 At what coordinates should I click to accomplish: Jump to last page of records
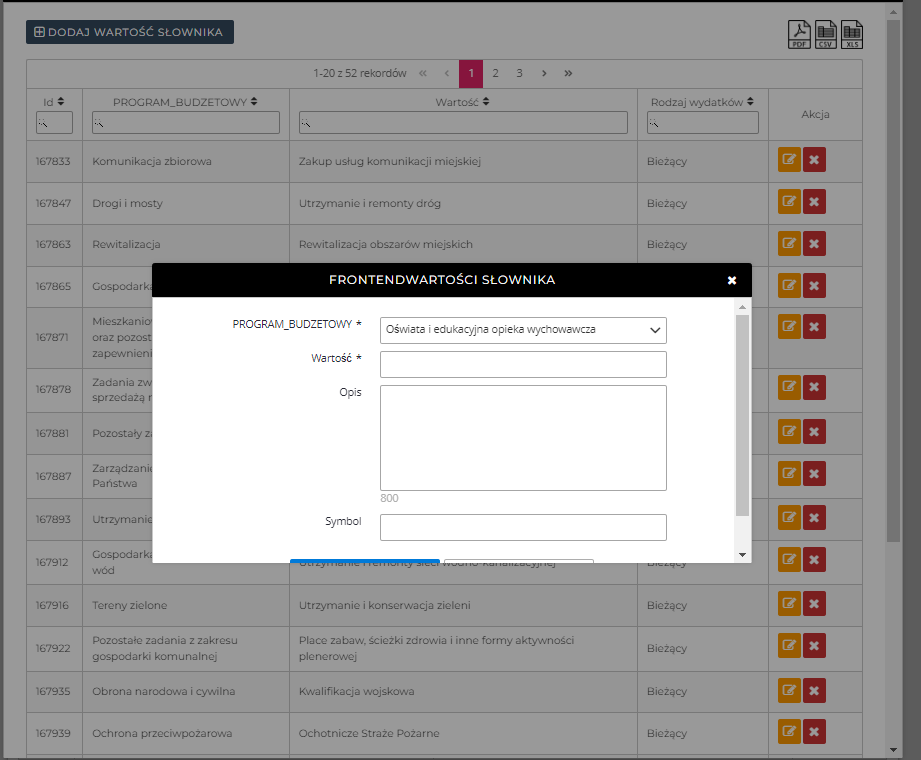point(568,73)
